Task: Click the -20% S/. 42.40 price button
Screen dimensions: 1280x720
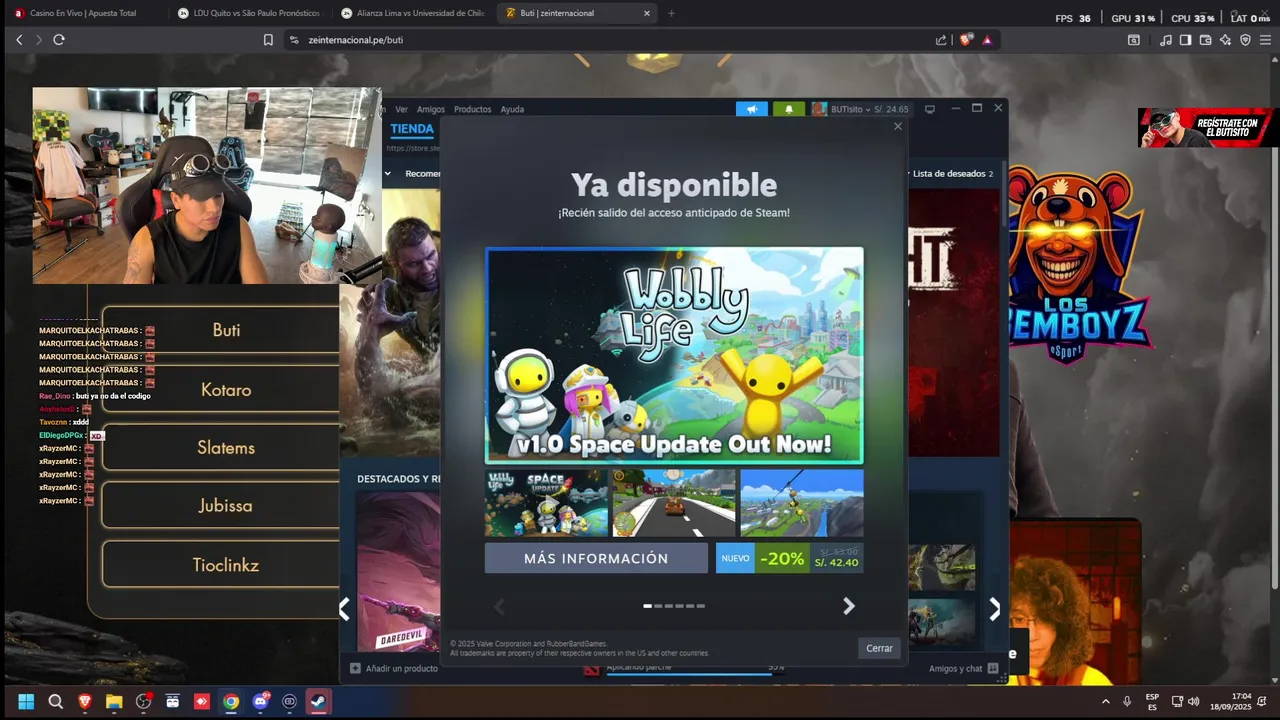Action: 789,558
